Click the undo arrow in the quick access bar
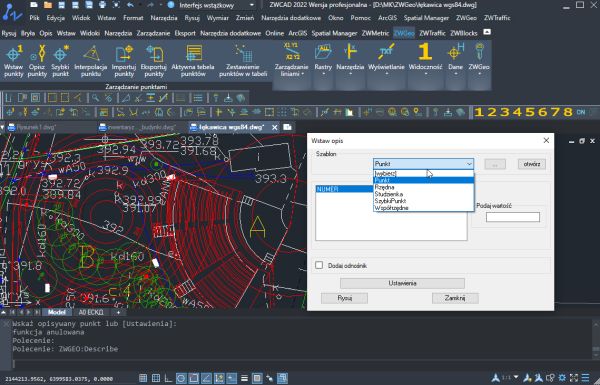Viewport: 600px width, 385px height. 130,5
